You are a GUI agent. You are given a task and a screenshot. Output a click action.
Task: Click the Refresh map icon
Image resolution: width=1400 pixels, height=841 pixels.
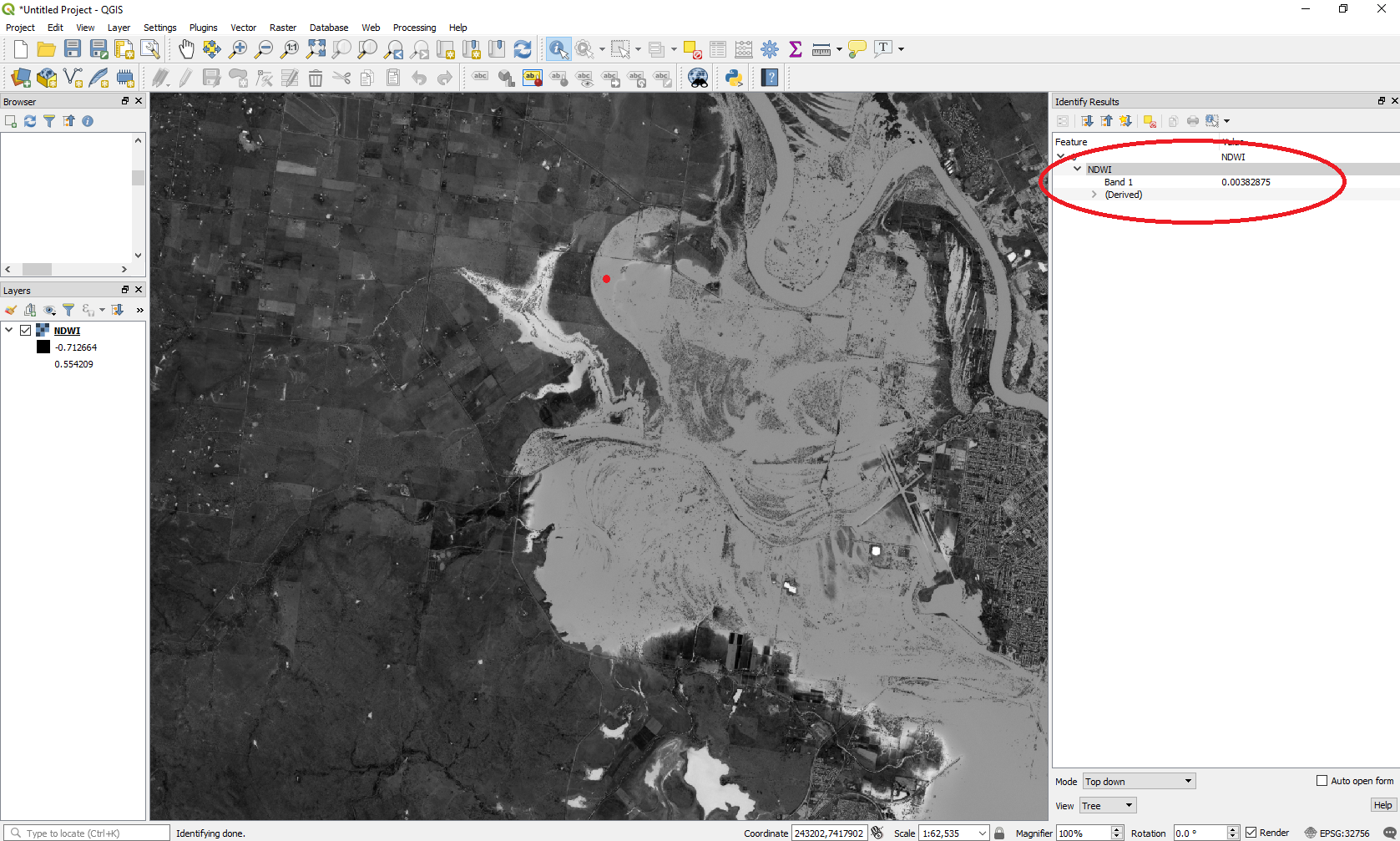tap(523, 49)
